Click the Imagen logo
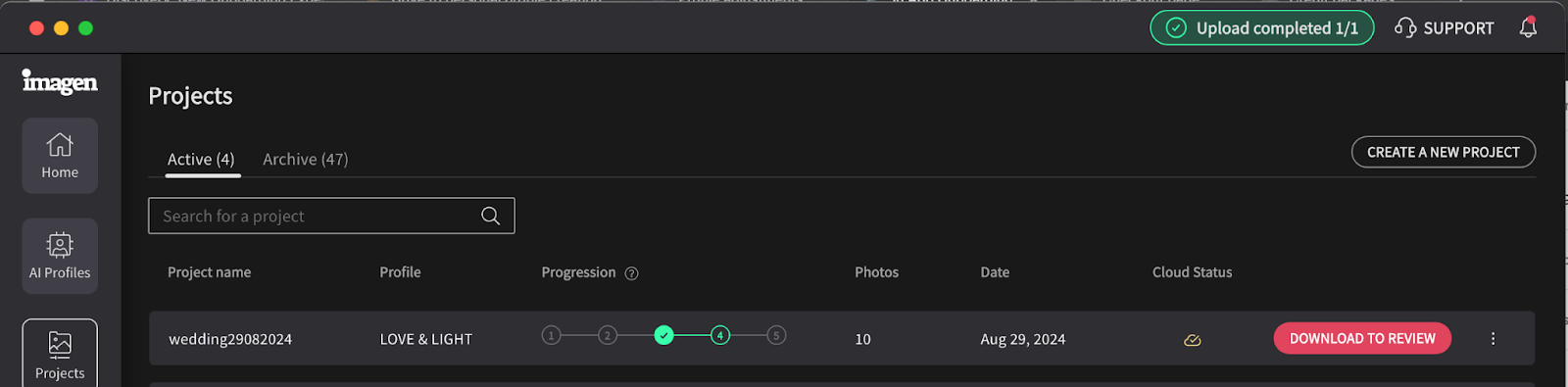Viewport: 1568px width, 387px height. 60,82
